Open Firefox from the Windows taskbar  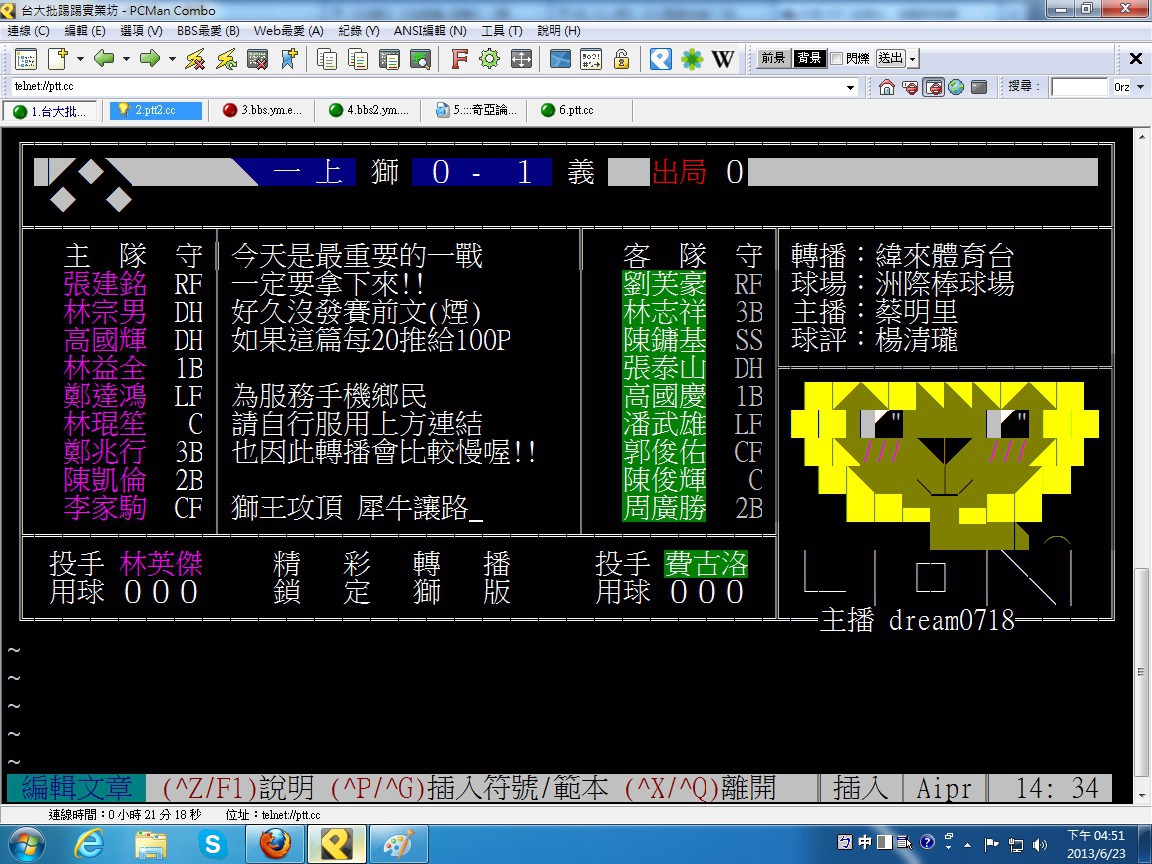275,845
